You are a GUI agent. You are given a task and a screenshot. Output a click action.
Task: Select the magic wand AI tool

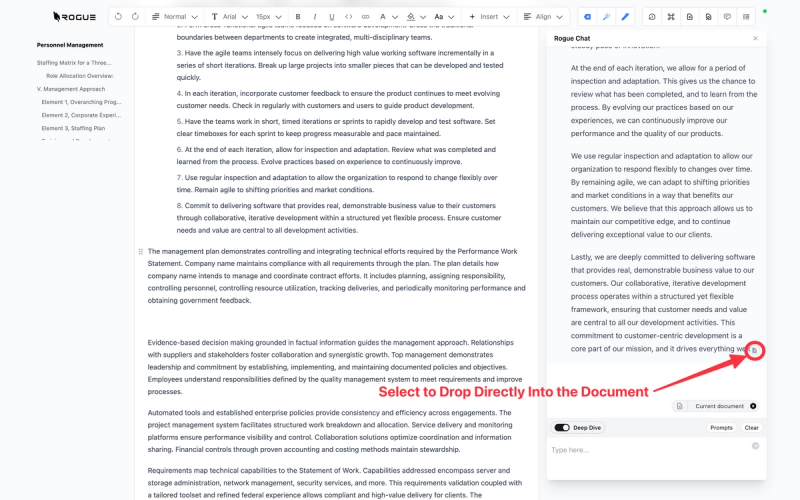pos(606,17)
